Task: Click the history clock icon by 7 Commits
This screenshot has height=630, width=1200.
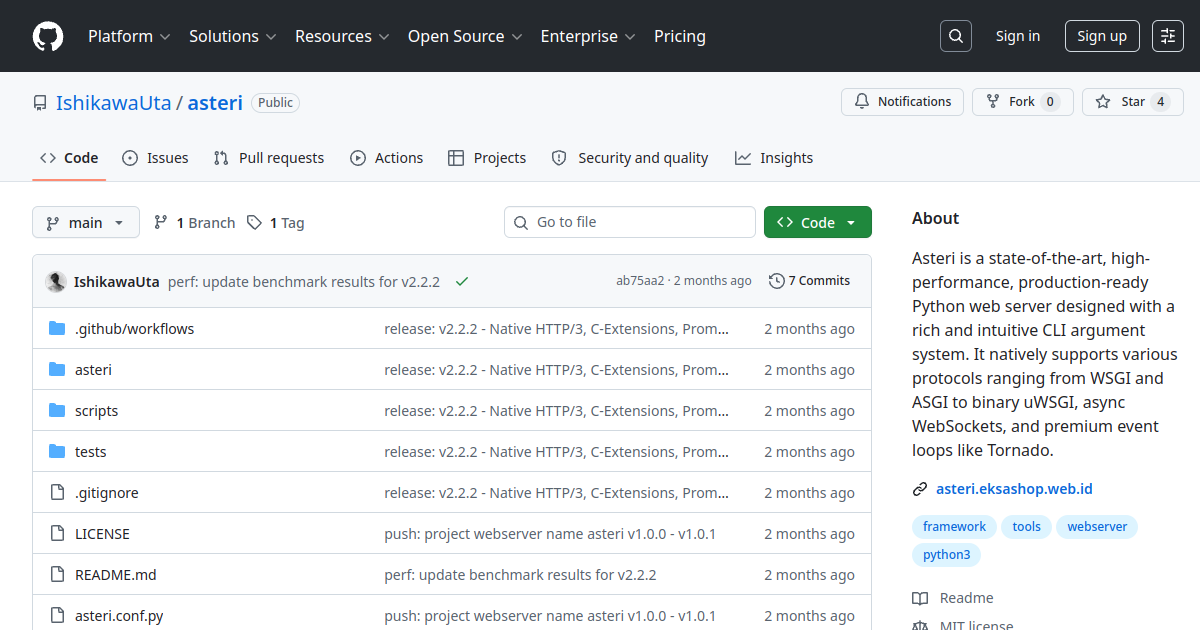Action: 777,281
